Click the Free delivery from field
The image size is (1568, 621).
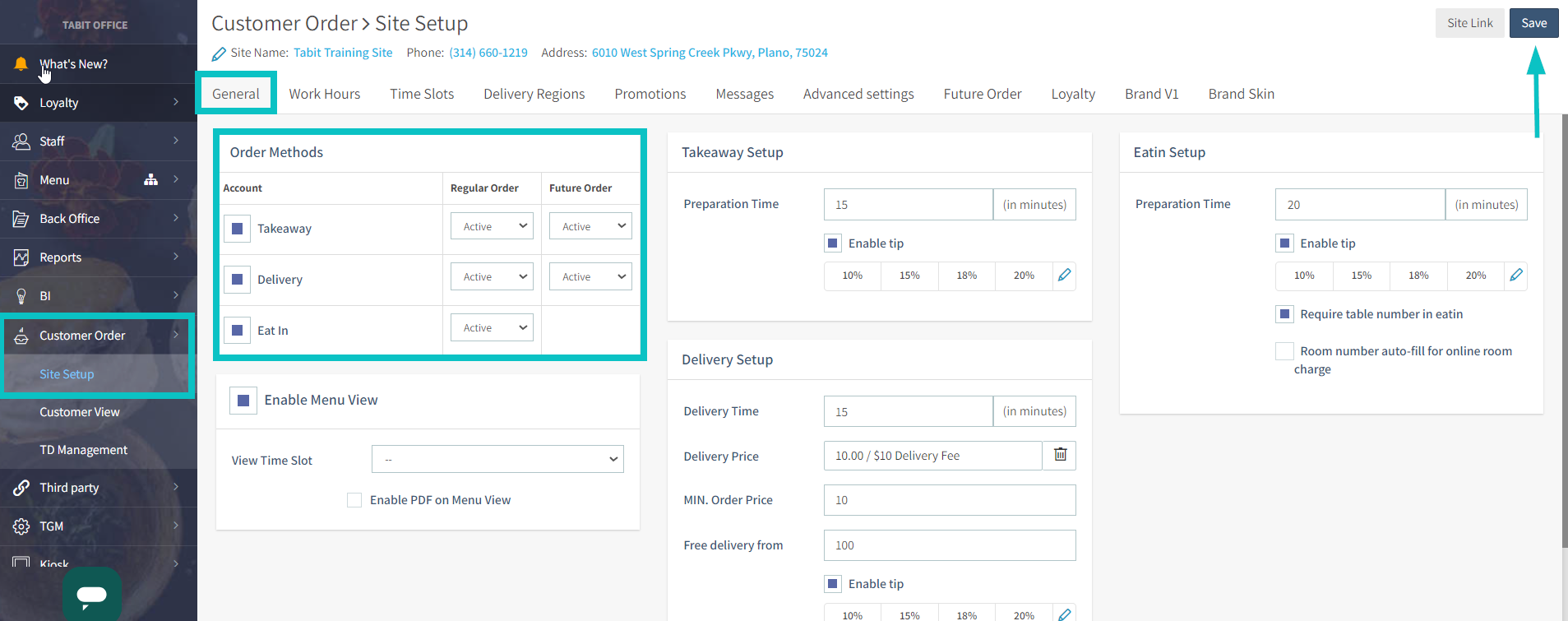click(950, 545)
